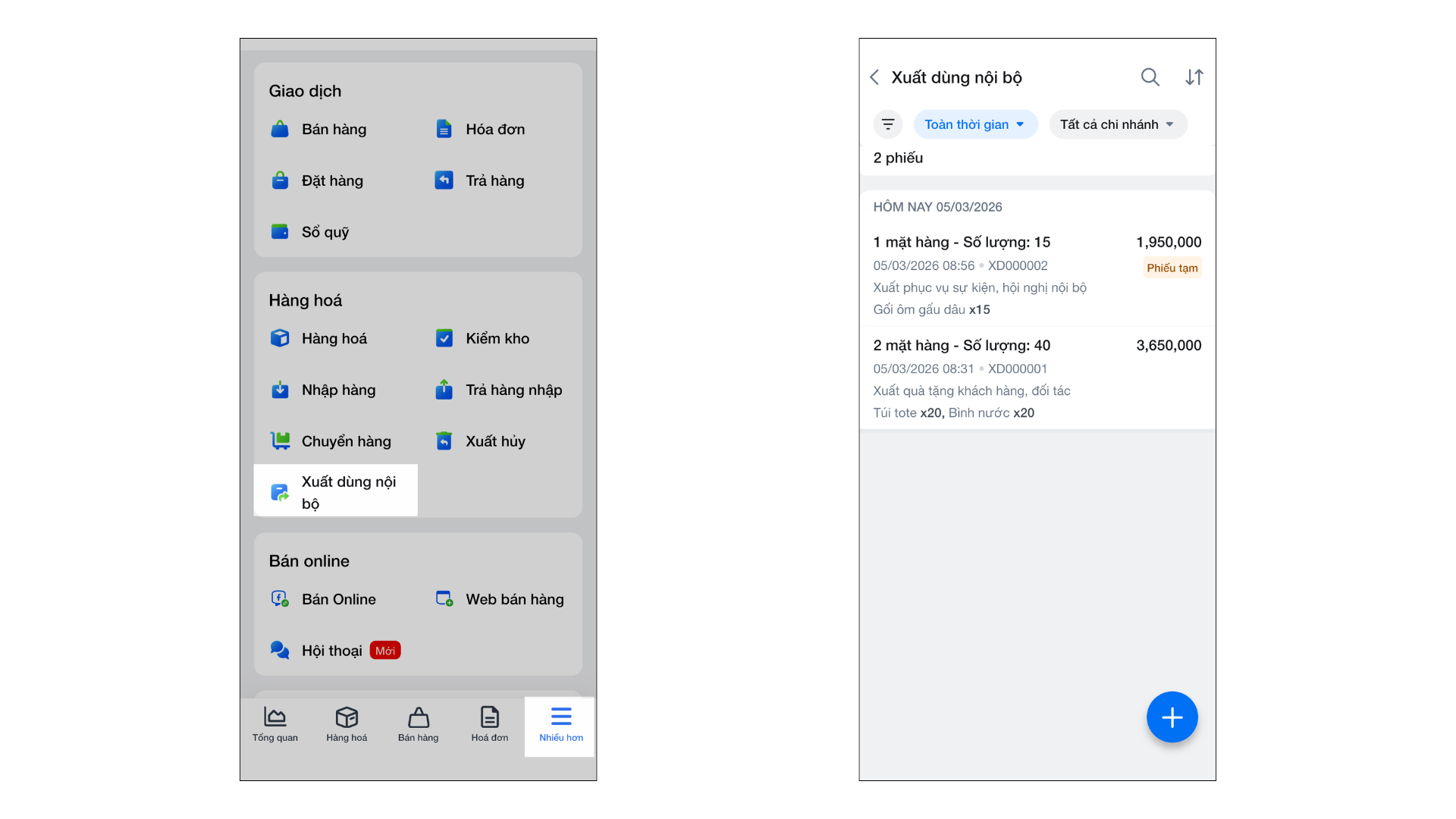Open slip XD000001 entry
The image size is (1456, 819).
[1036, 378]
